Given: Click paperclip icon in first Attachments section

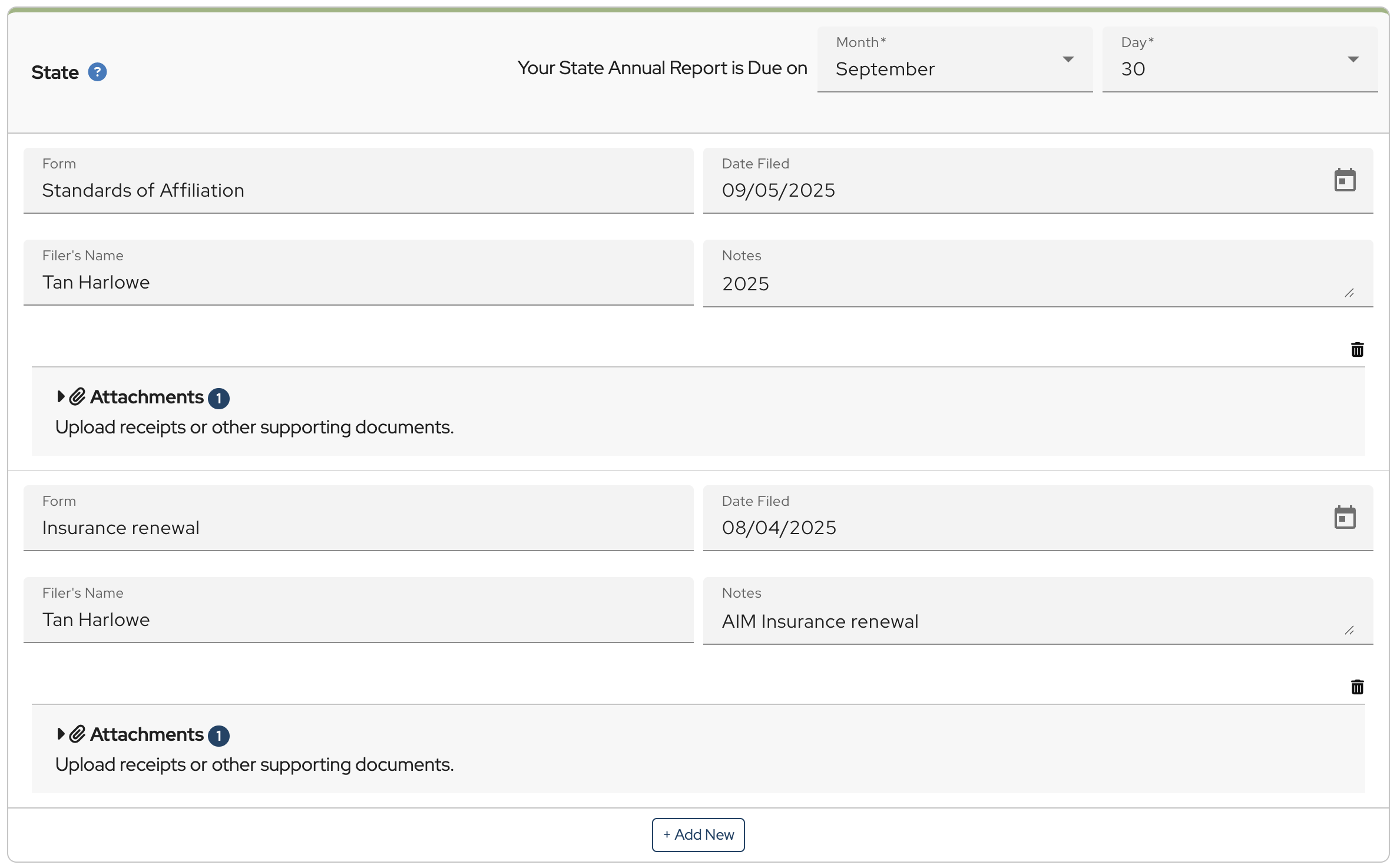Looking at the screenshot, I should [78, 397].
